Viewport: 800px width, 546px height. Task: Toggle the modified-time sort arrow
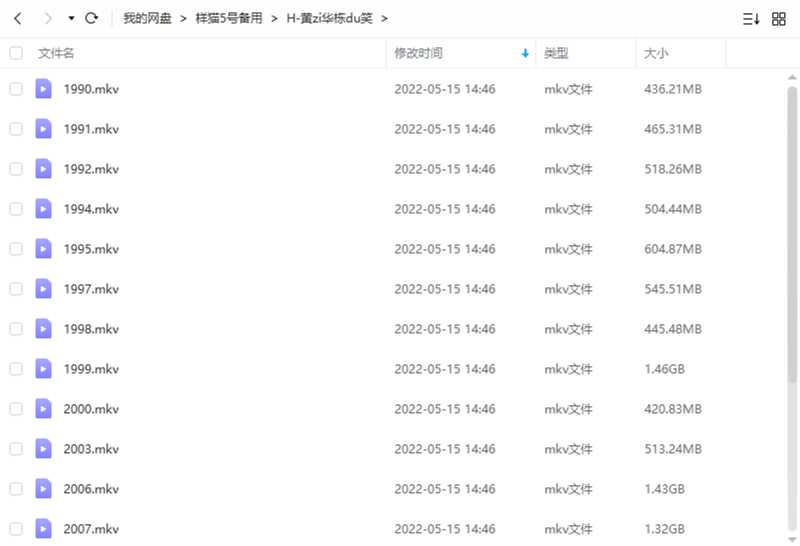[525, 53]
